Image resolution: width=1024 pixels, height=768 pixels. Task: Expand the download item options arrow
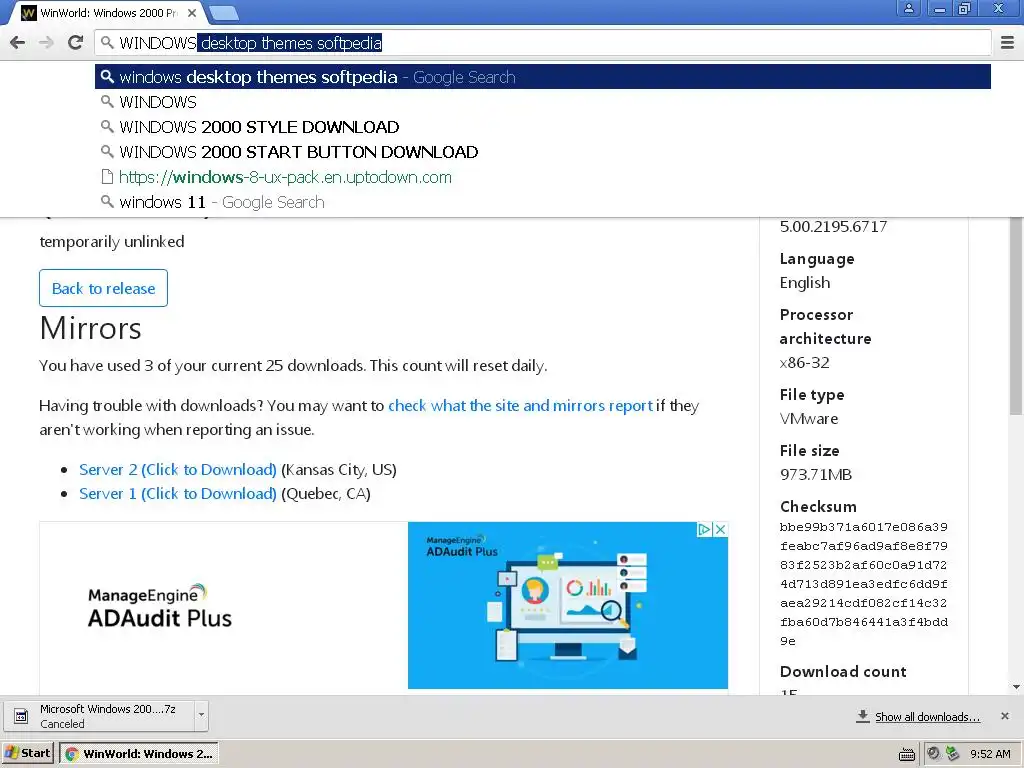pyautogui.click(x=201, y=715)
